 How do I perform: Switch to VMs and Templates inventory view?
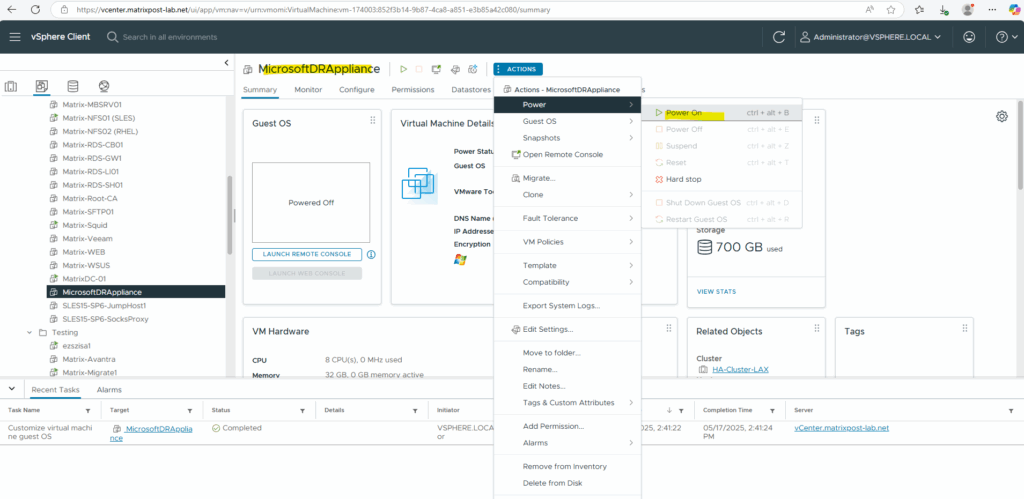(42, 86)
